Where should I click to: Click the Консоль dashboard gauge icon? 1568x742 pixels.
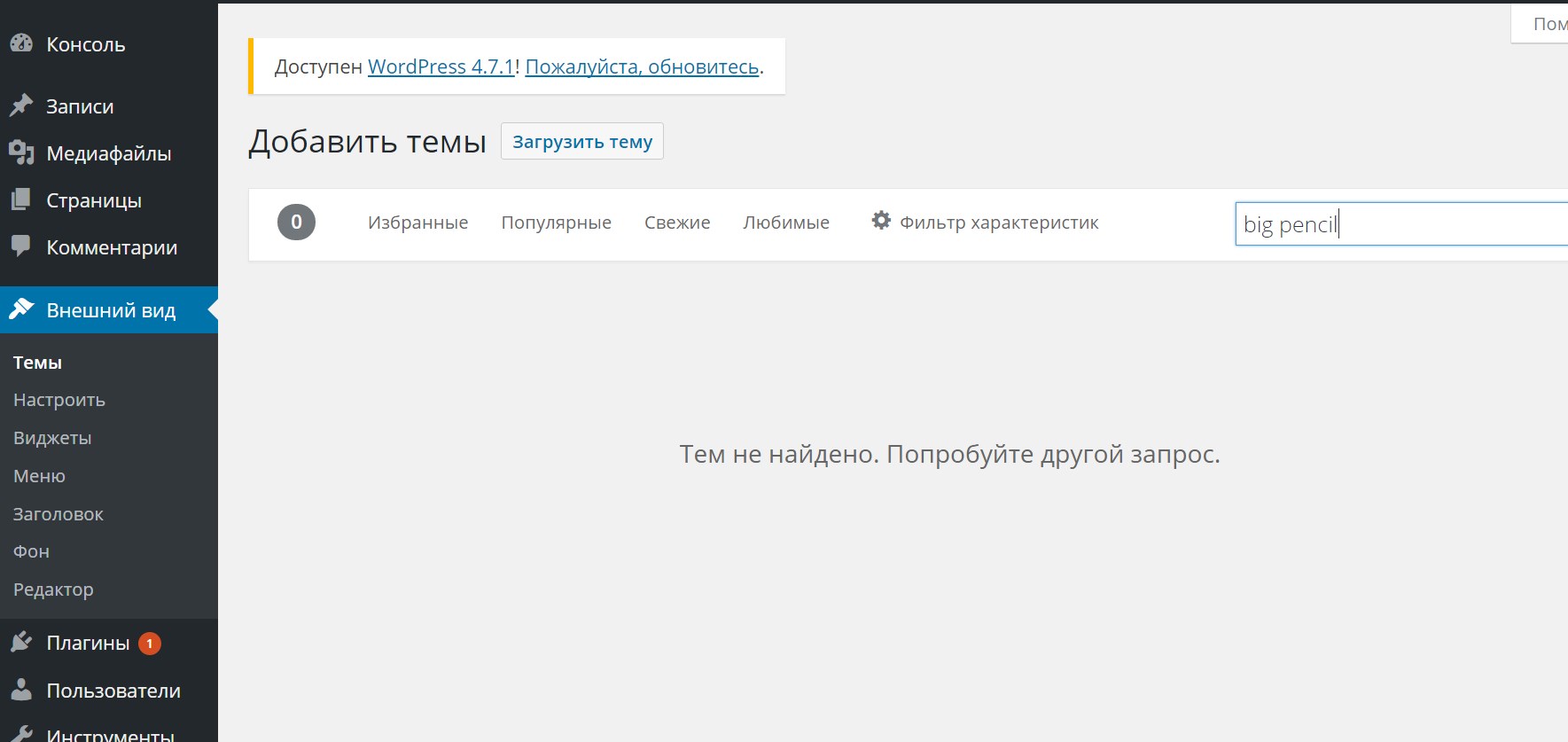point(21,43)
